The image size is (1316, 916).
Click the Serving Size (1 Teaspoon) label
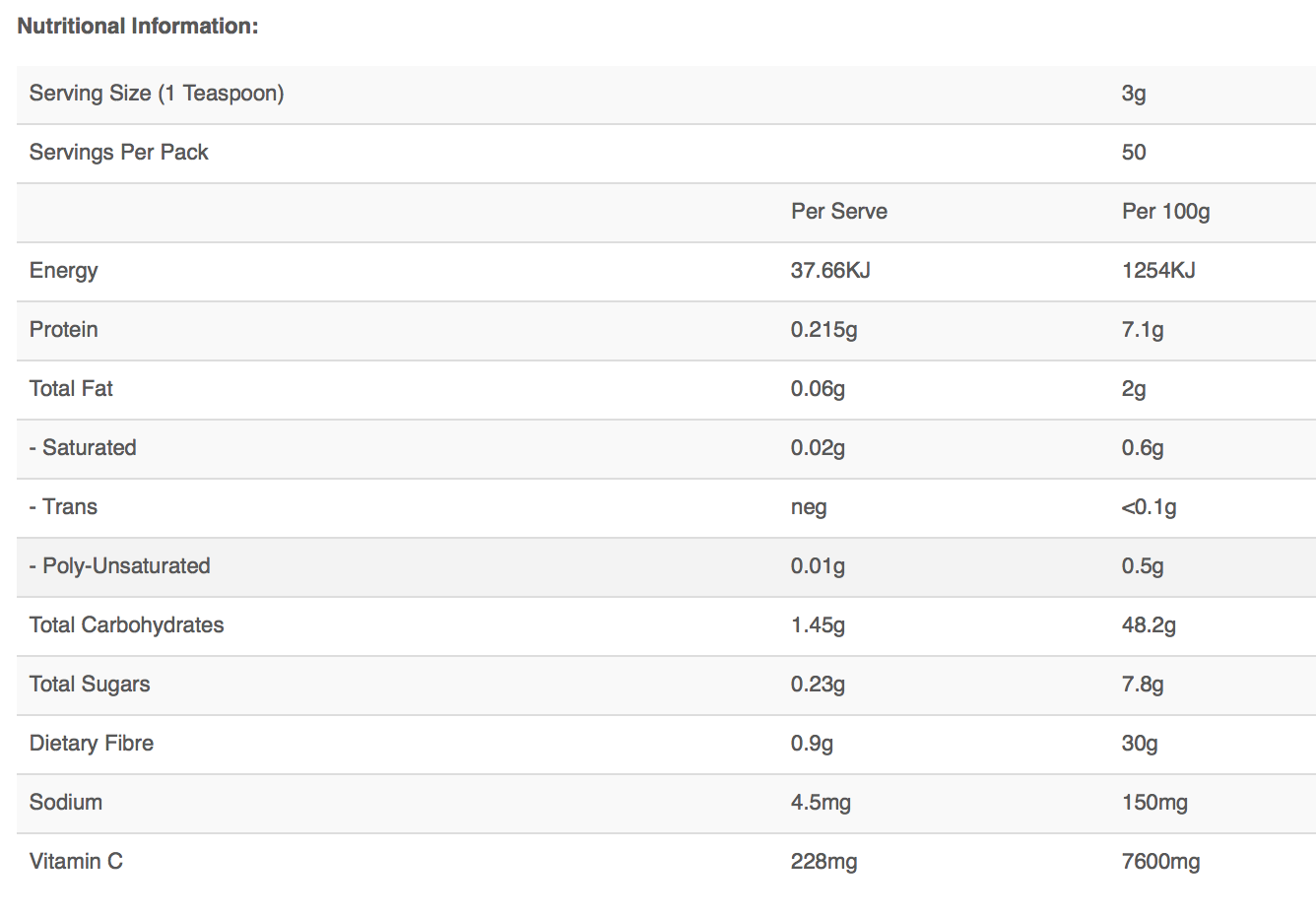click(157, 94)
